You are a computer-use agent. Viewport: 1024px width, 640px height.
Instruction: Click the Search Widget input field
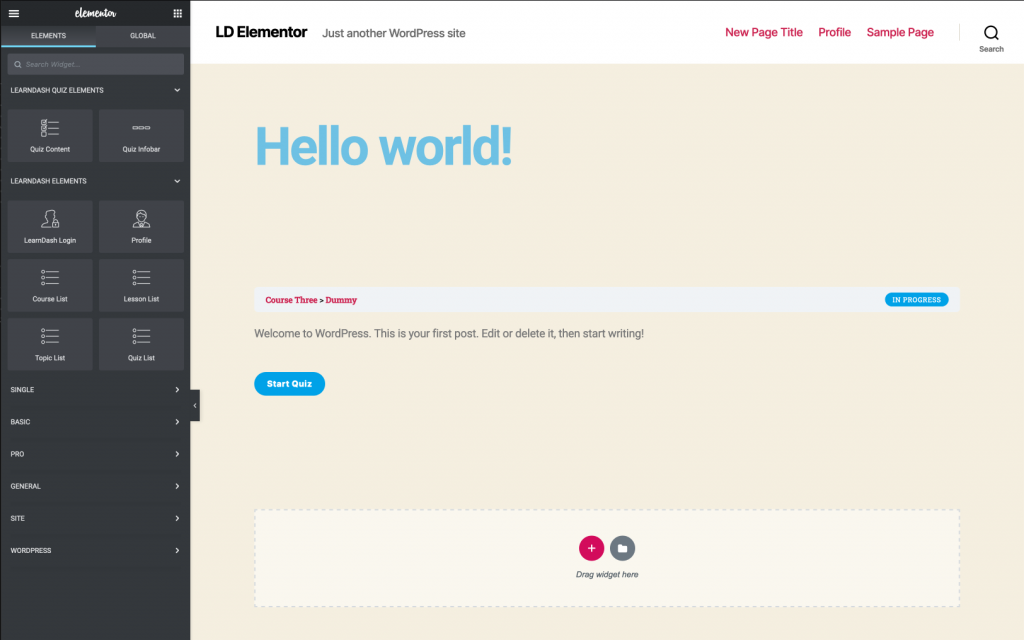[96, 64]
